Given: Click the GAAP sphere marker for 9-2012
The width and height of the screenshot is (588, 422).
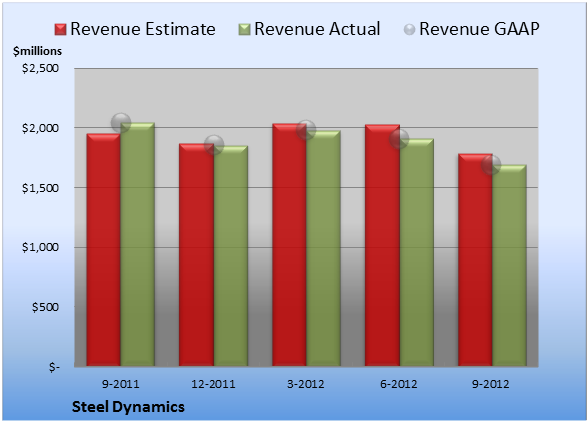Looking at the screenshot, I should [x=491, y=164].
